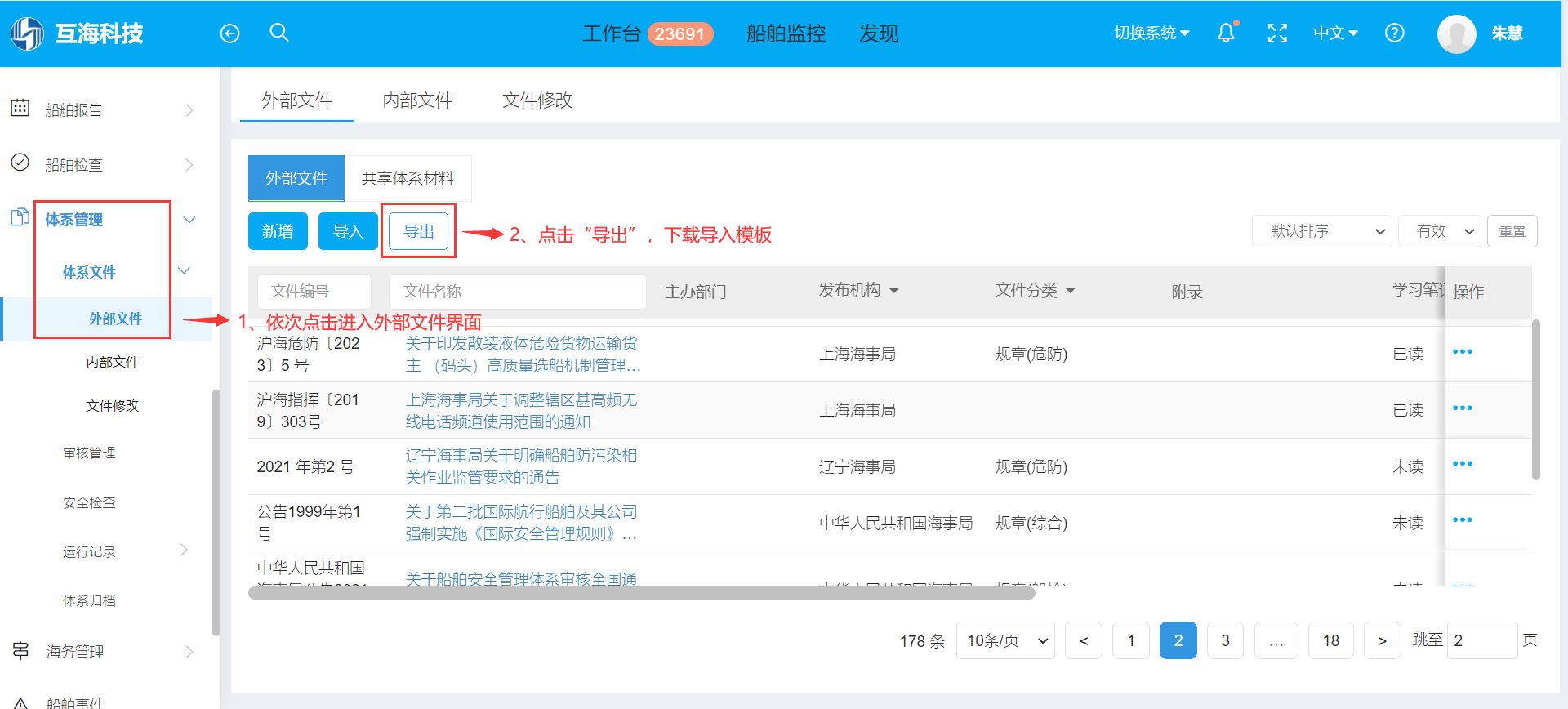
Task: Open the 10条/页 page size dropdown
Action: click(x=1005, y=640)
